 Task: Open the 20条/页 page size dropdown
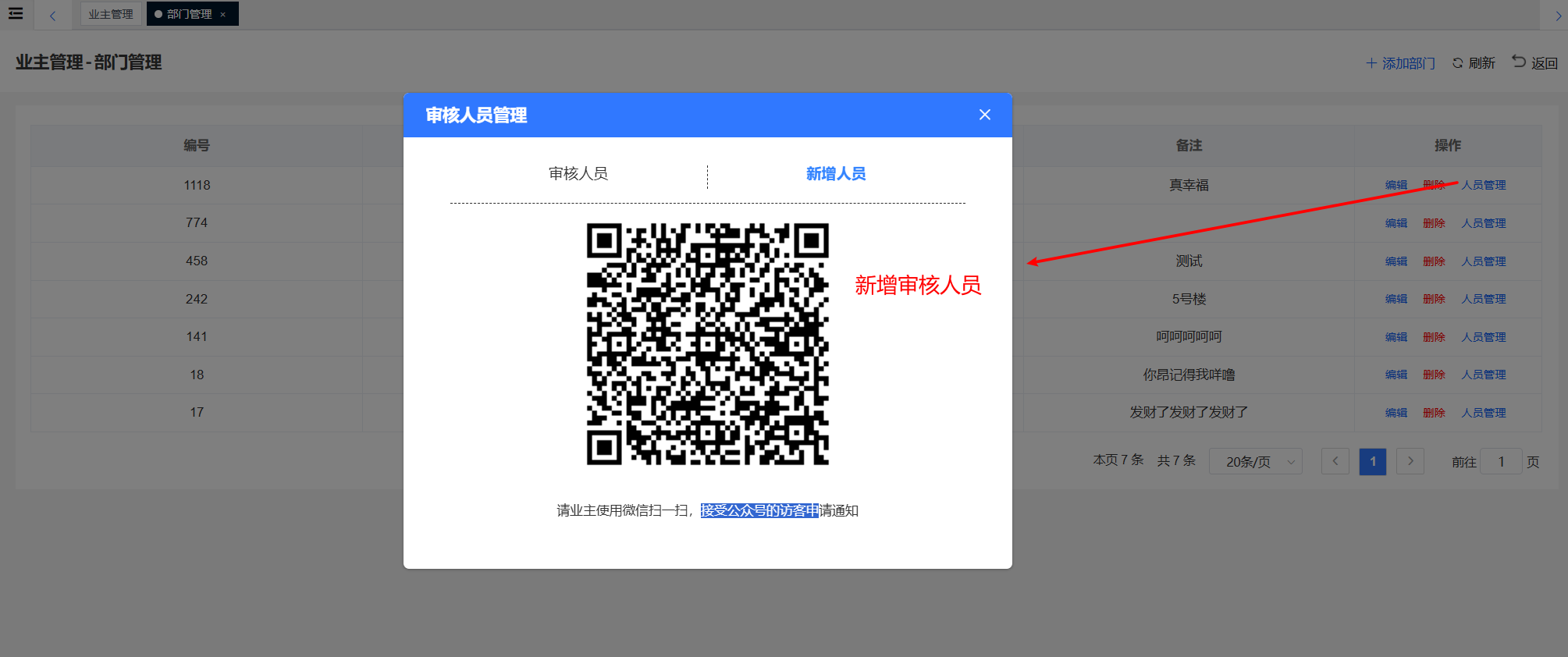(x=1256, y=461)
